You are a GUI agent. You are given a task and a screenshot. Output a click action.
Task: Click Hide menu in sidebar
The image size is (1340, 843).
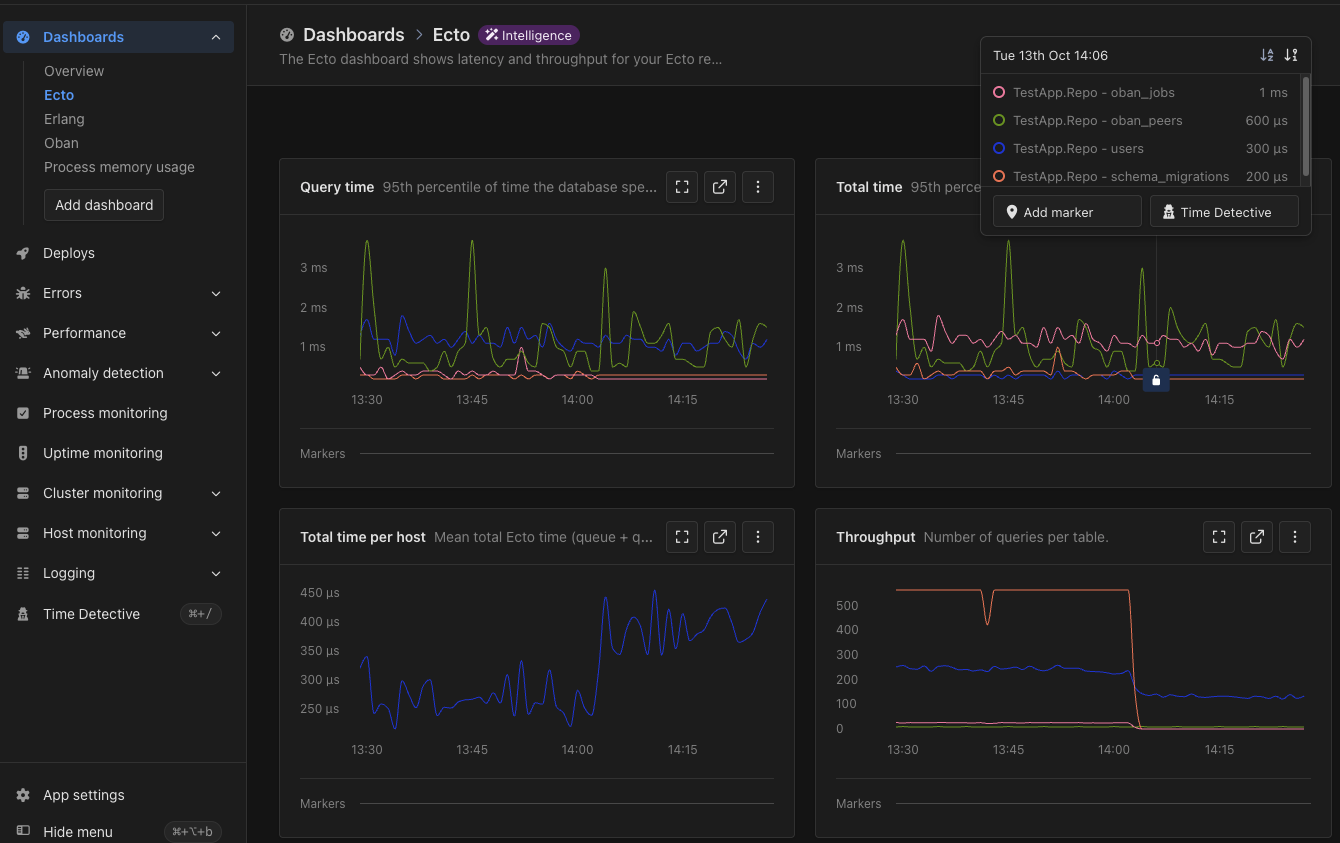click(78, 831)
